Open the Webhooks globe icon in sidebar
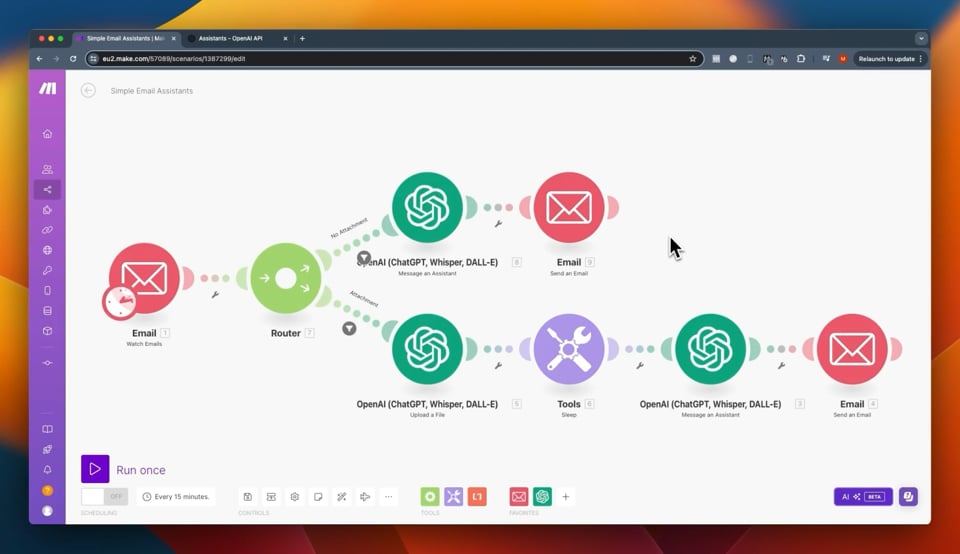960x554 pixels. [47, 250]
